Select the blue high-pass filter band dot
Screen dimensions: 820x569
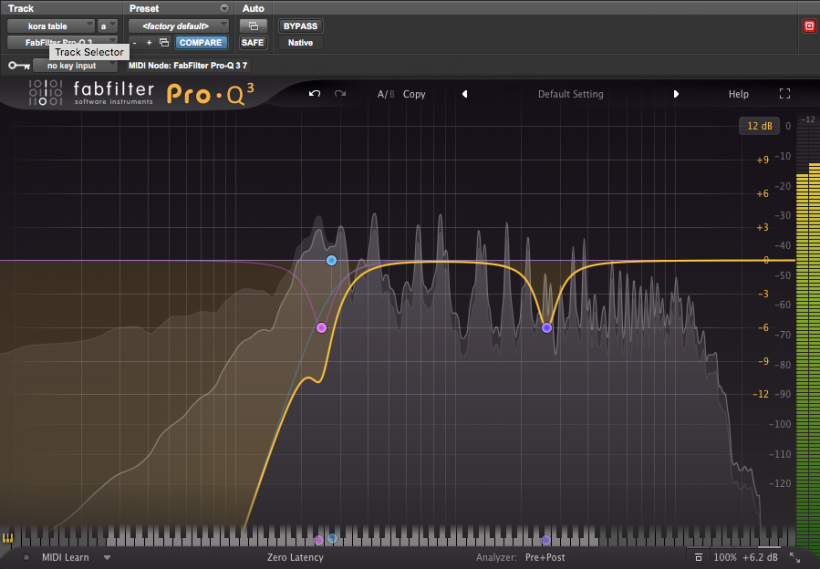331,260
